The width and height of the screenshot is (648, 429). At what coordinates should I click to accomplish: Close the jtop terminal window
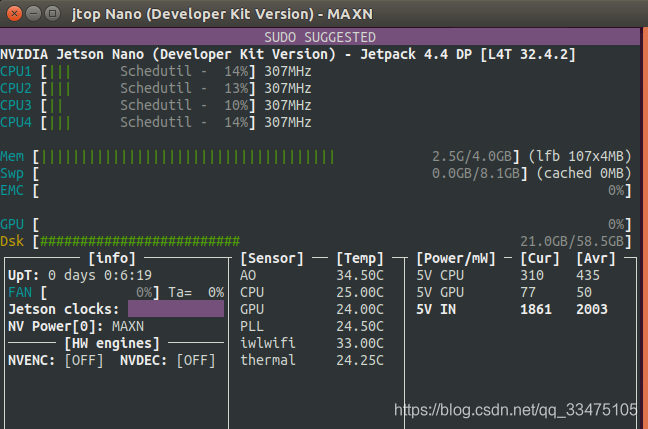point(14,14)
